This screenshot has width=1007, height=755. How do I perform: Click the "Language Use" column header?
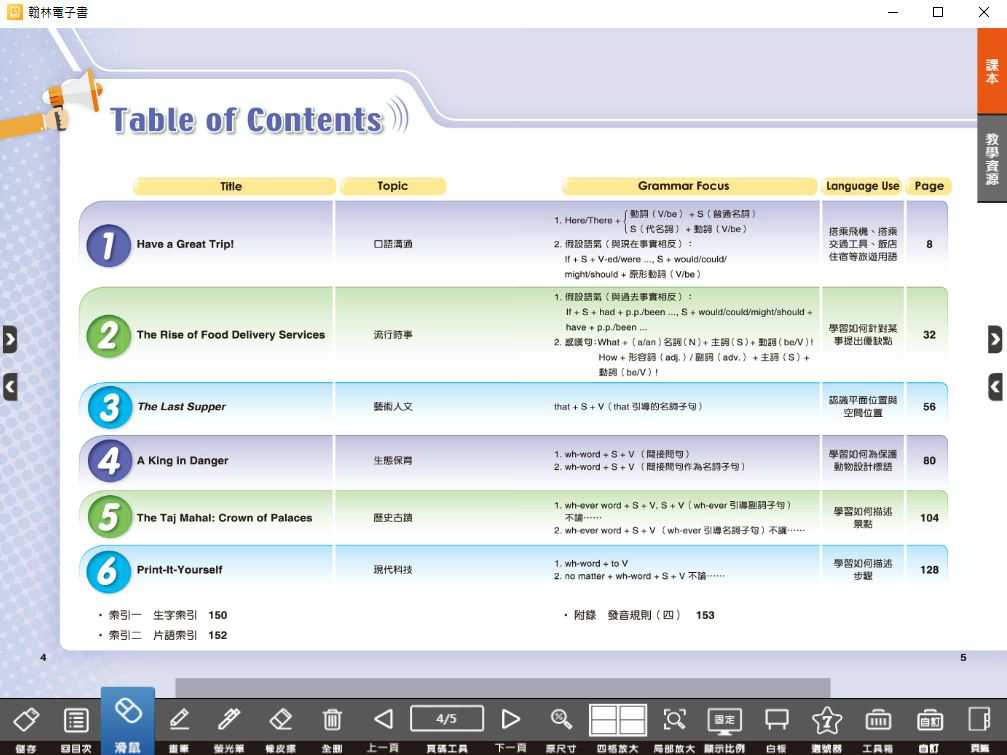tap(863, 186)
